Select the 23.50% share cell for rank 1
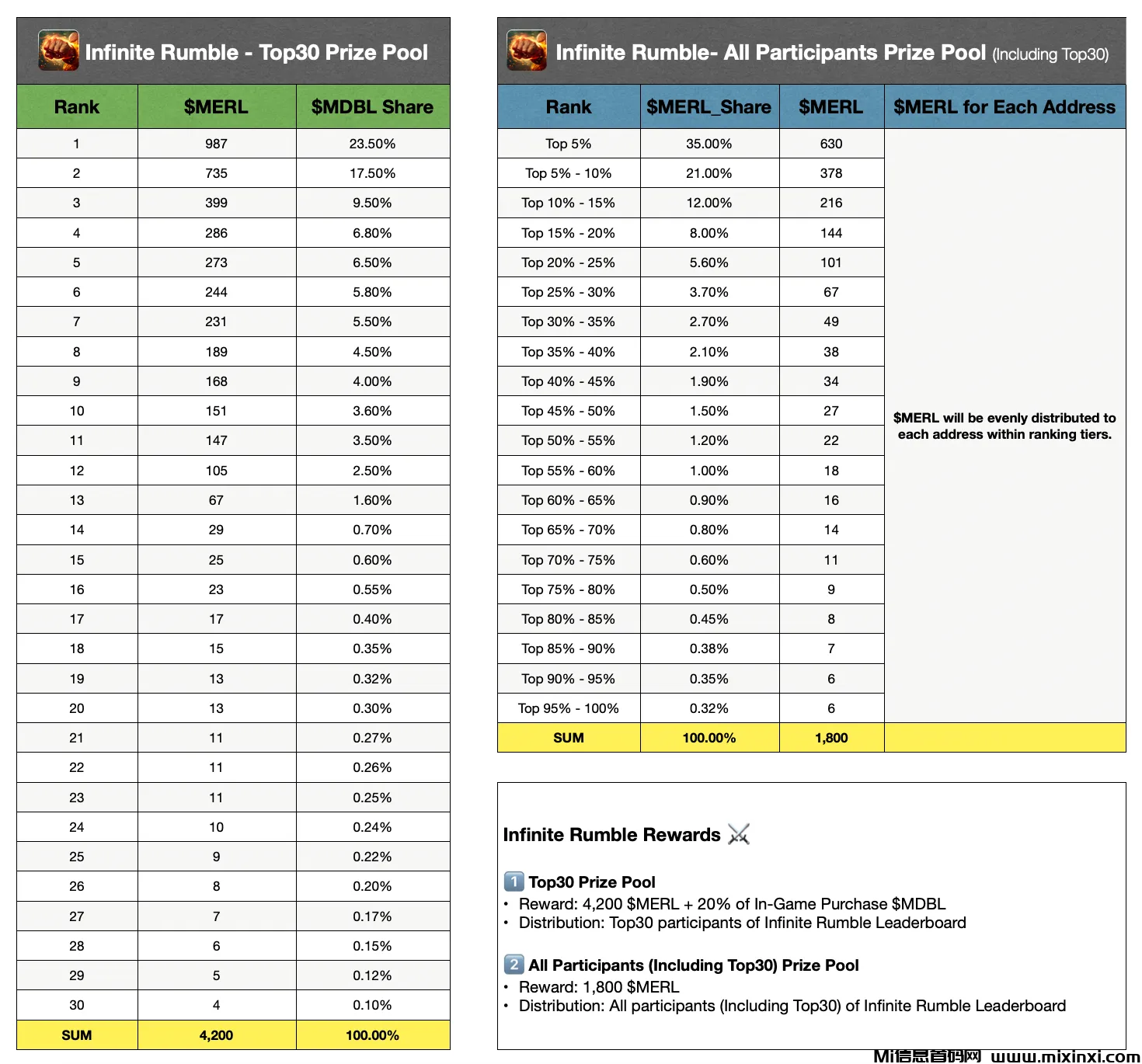Viewport: 1142px width, 1064px height. click(372, 144)
